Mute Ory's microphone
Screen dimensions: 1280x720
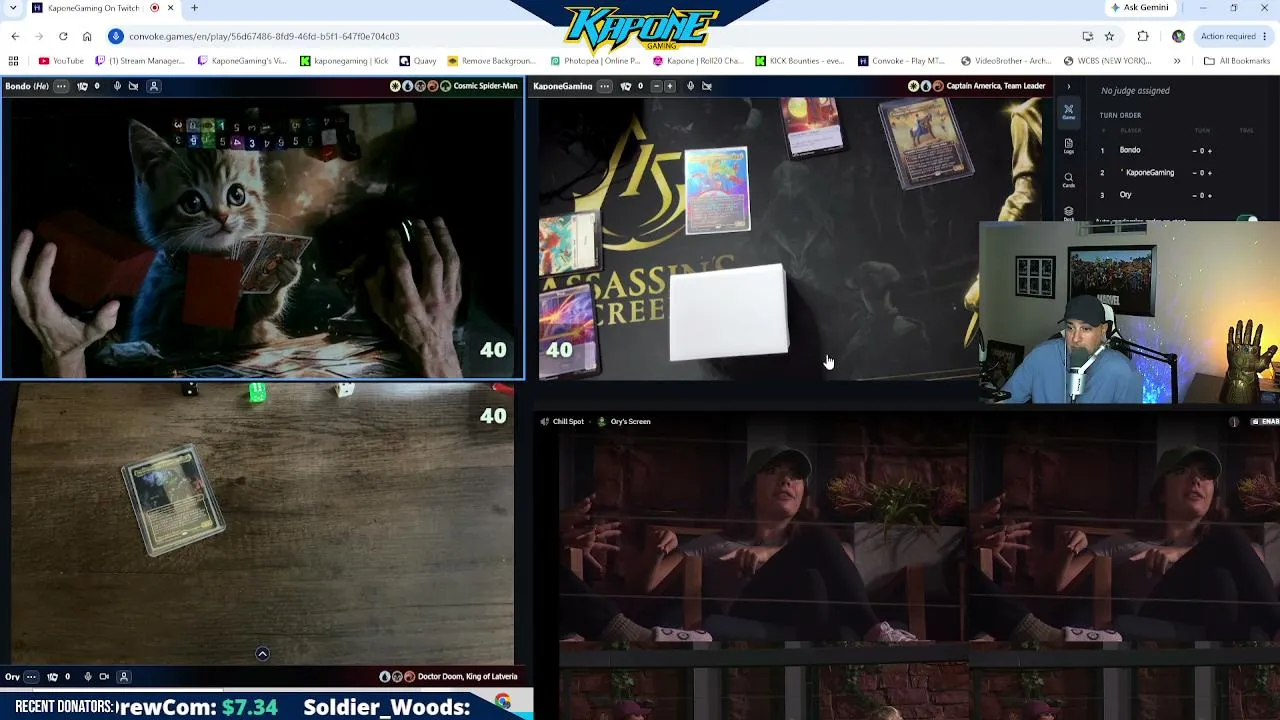(x=88, y=677)
